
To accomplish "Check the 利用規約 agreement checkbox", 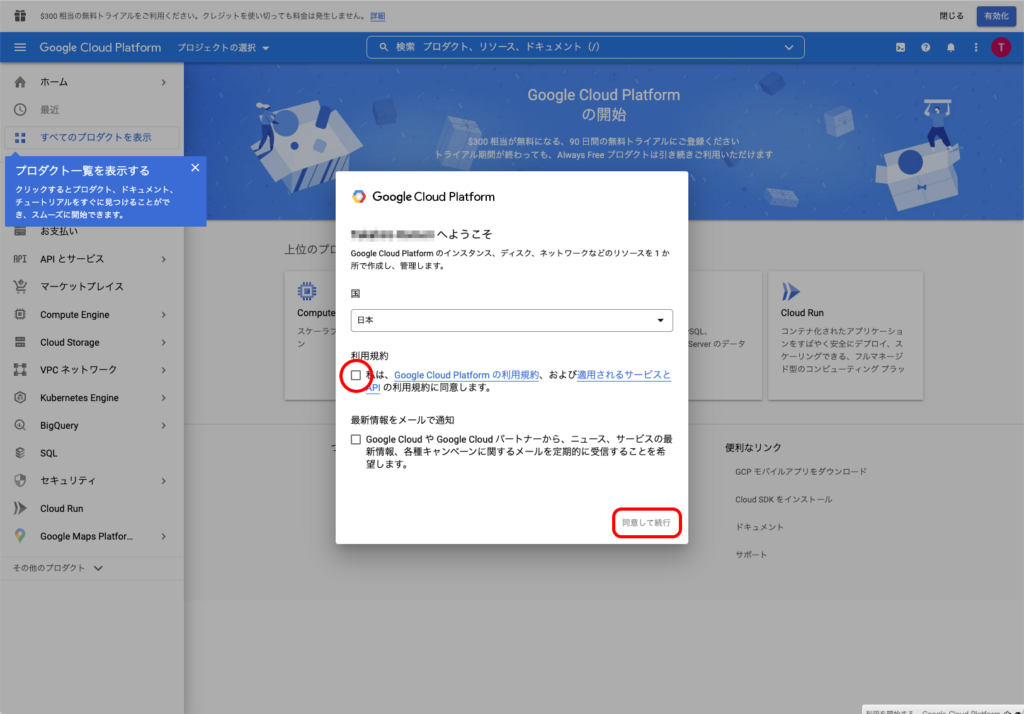I will [356, 375].
